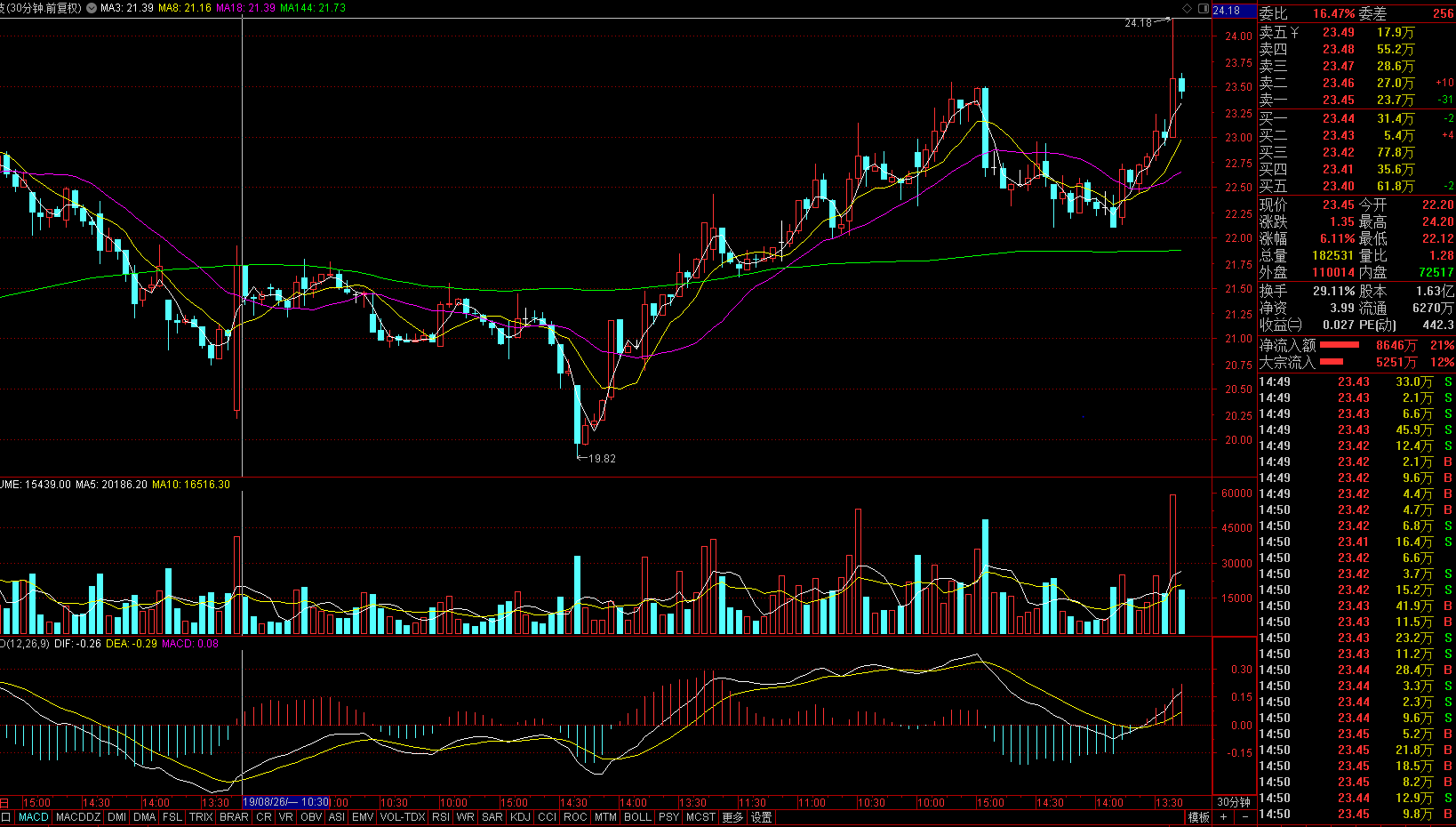This screenshot has height=827, width=1456.
Task: Switch to the MTM indicator
Action: tap(606, 817)
